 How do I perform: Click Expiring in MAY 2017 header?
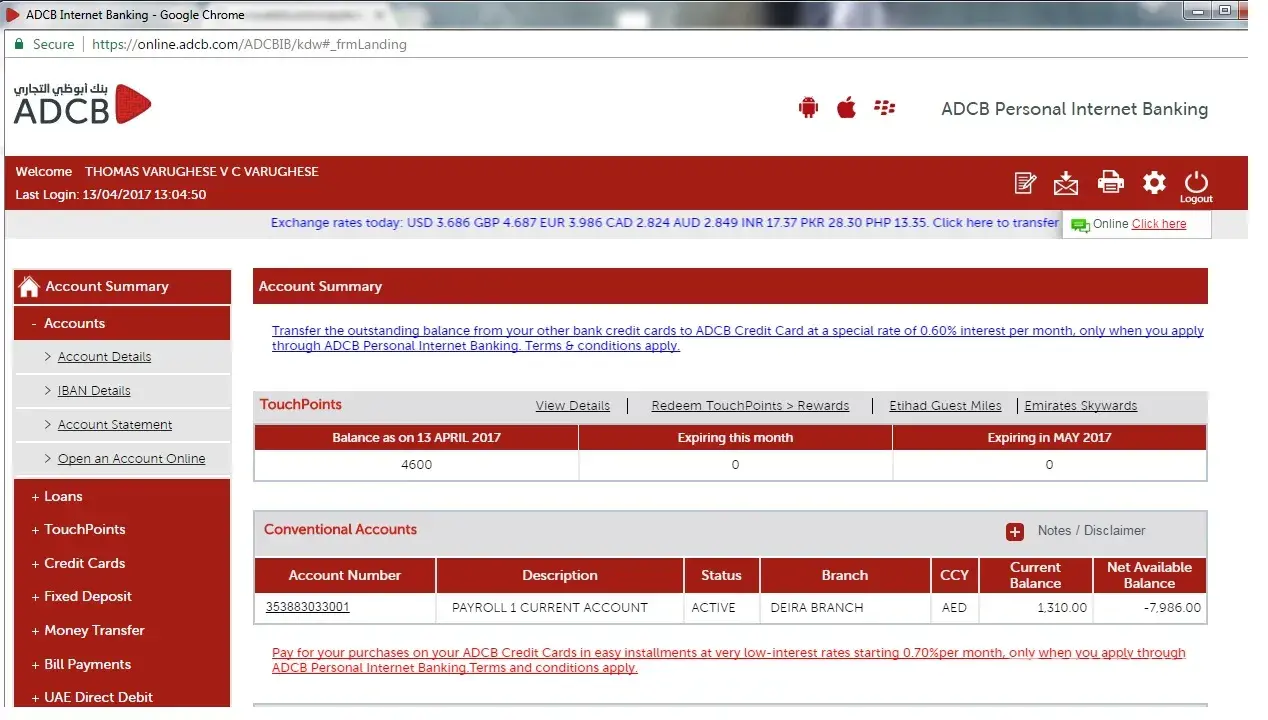pos(1049,437)
